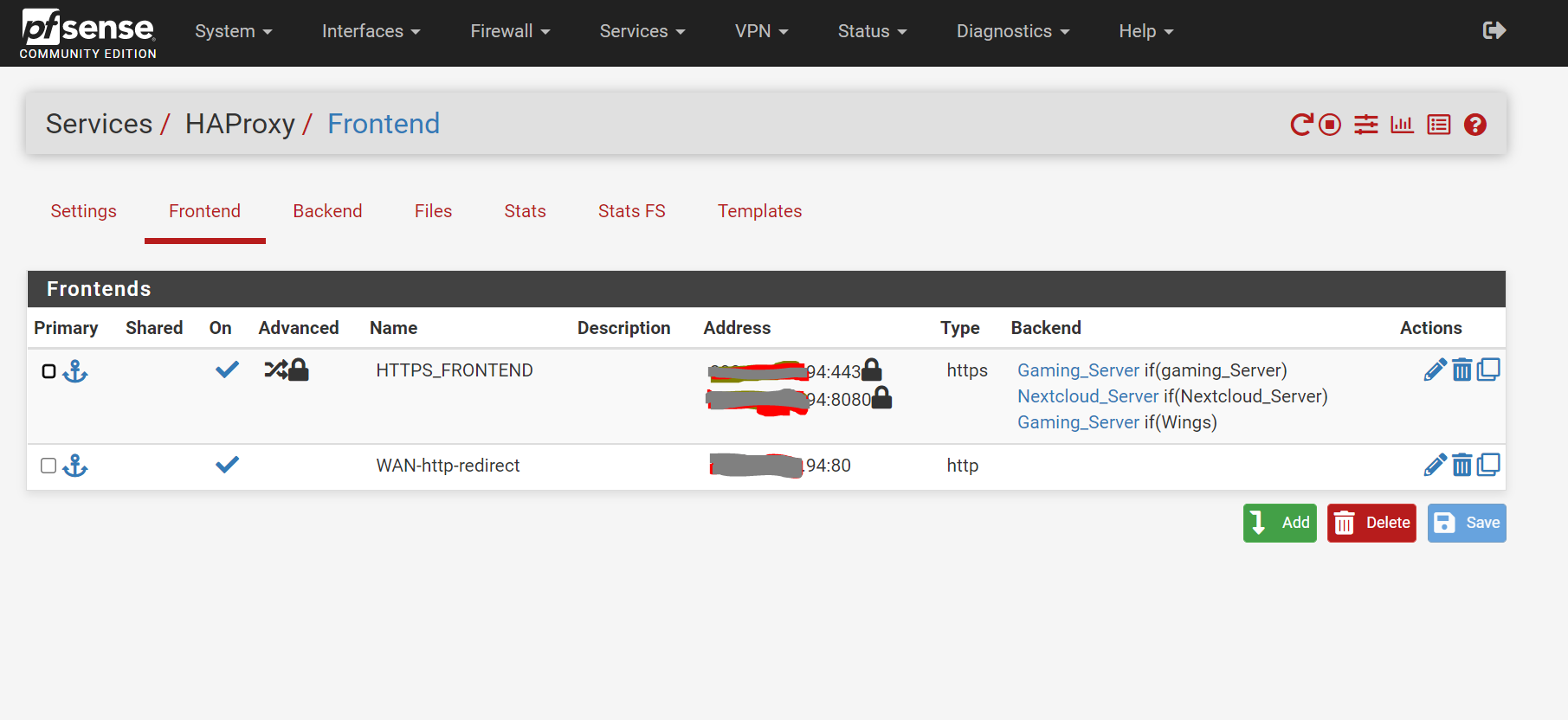Open the Services dropdown menu
Screen dimensions: 1568x720
[x=642, y=31]
